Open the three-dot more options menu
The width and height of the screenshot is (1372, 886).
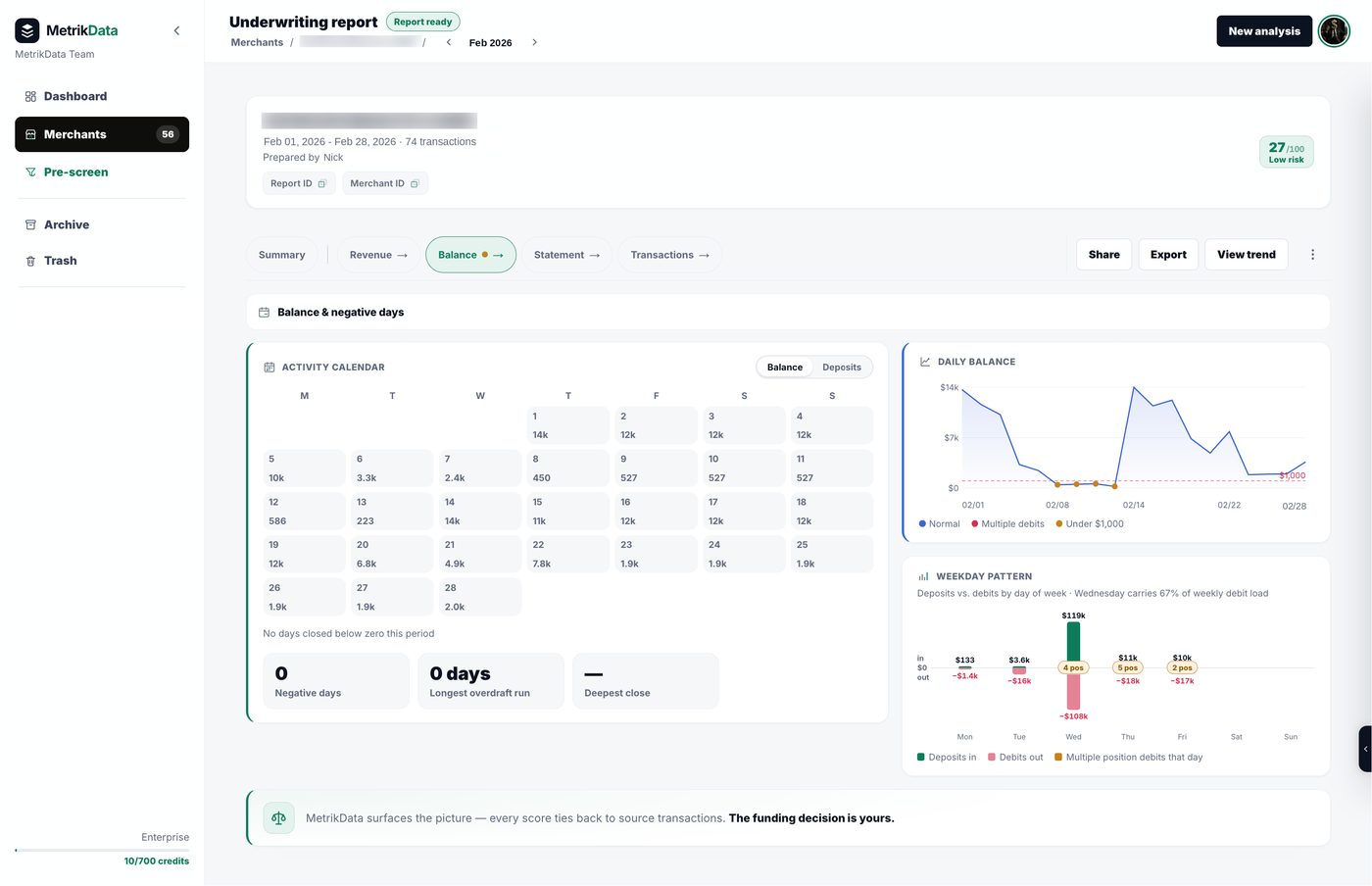click(1312, 255)
